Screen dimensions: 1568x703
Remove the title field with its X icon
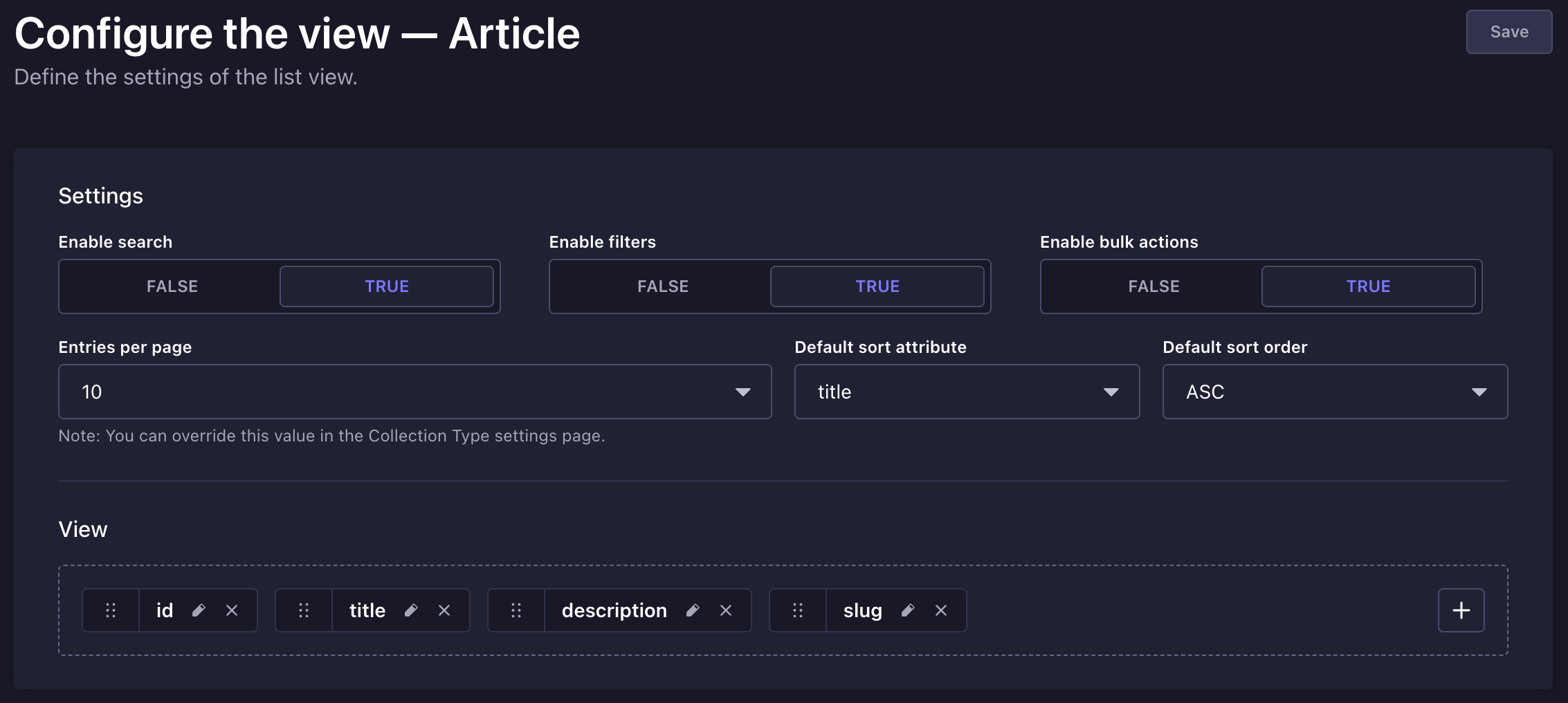(x=444, y=610)
